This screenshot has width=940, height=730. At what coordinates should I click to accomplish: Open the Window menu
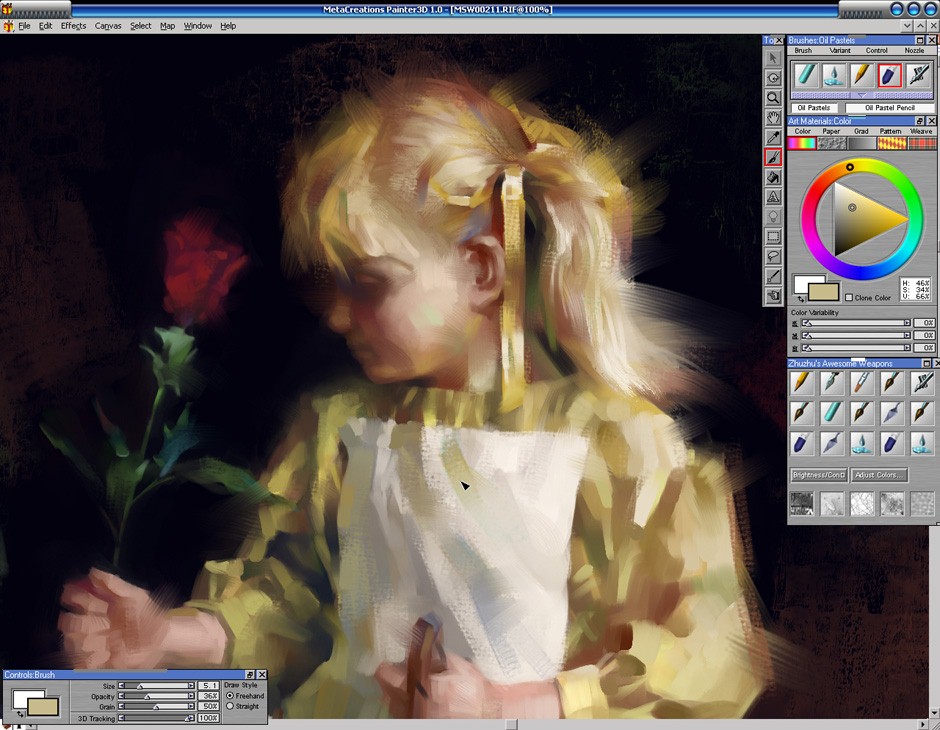(x=197, y=26)
